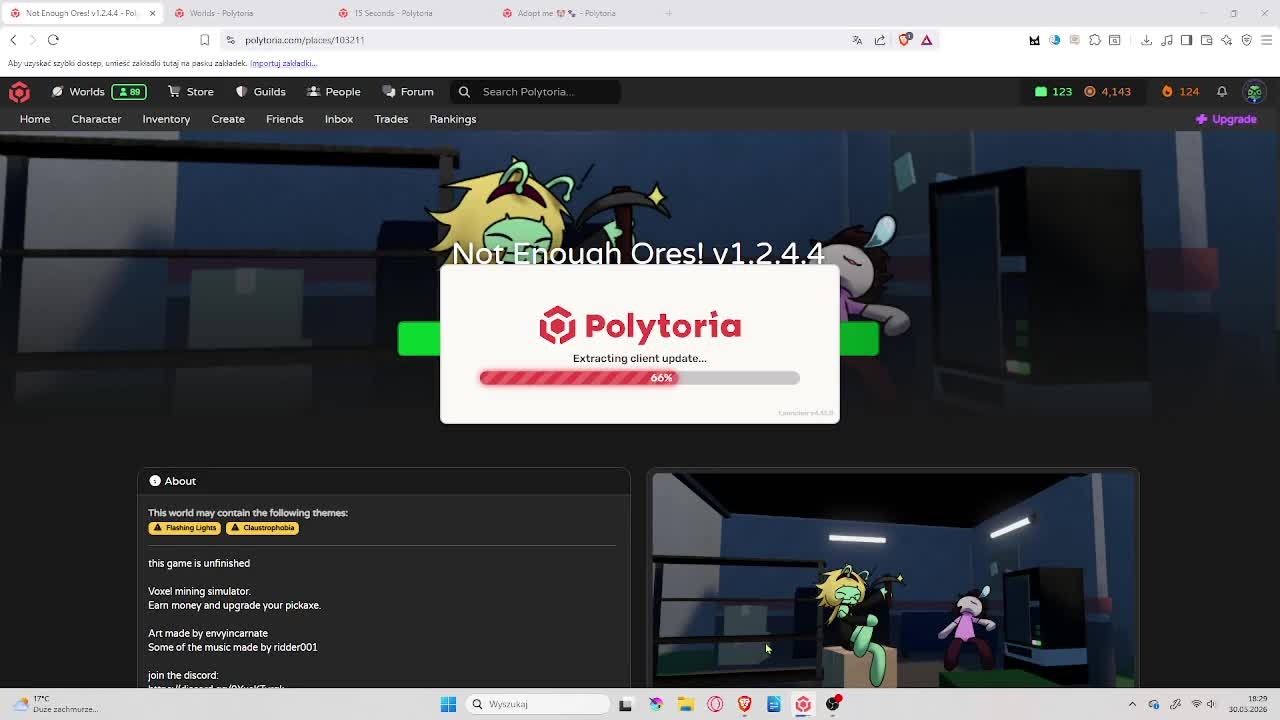1280x720 pixels.
Task: Click the extracting client update progress bar
Action: pyautogui.click(x=640, y=378)
